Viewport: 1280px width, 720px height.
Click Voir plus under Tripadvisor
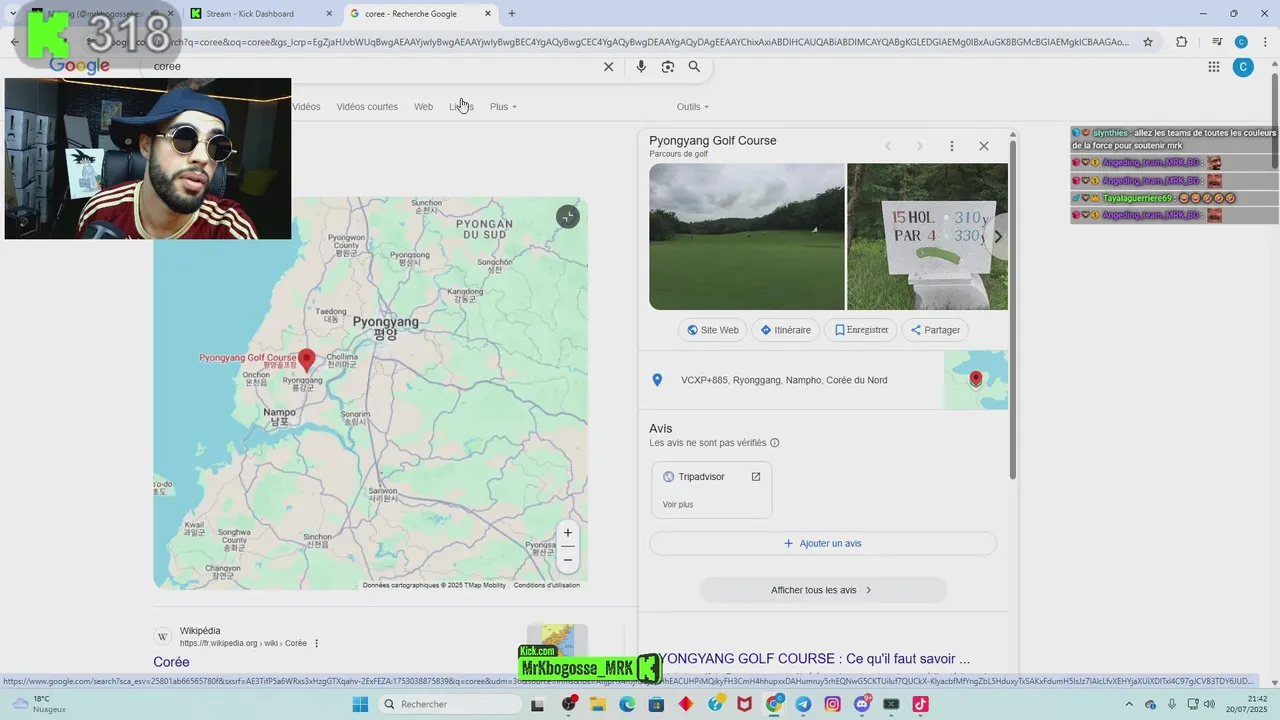click(678, 505)
